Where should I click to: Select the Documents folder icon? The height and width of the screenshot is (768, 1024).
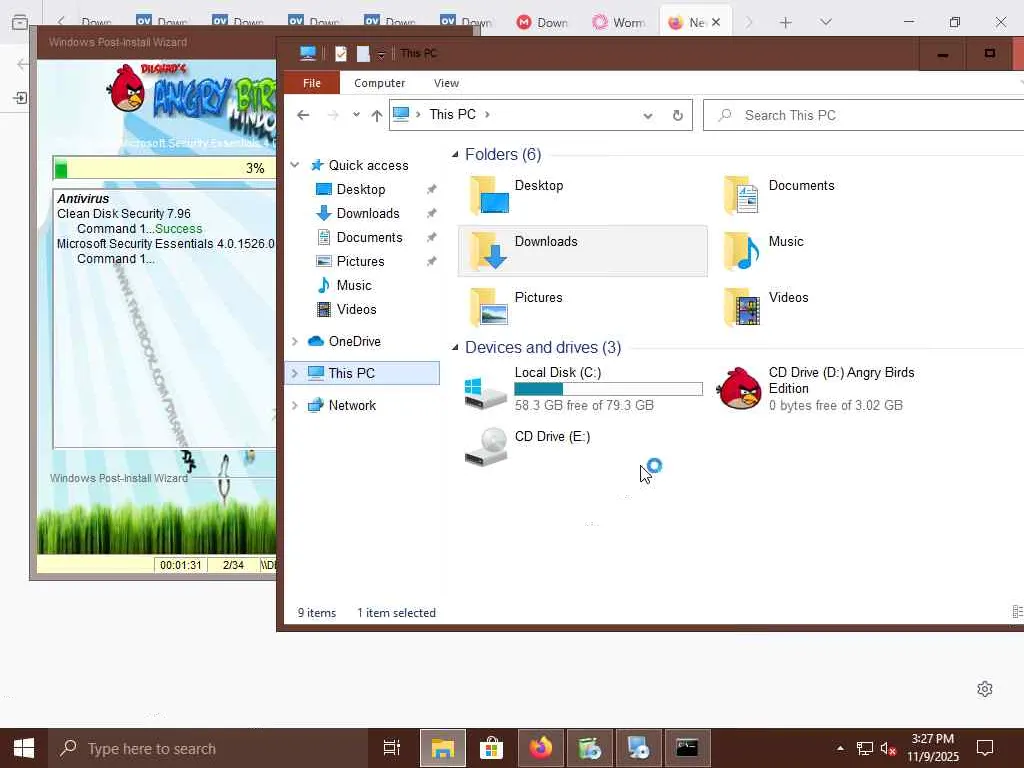click(x=743, y=195)
